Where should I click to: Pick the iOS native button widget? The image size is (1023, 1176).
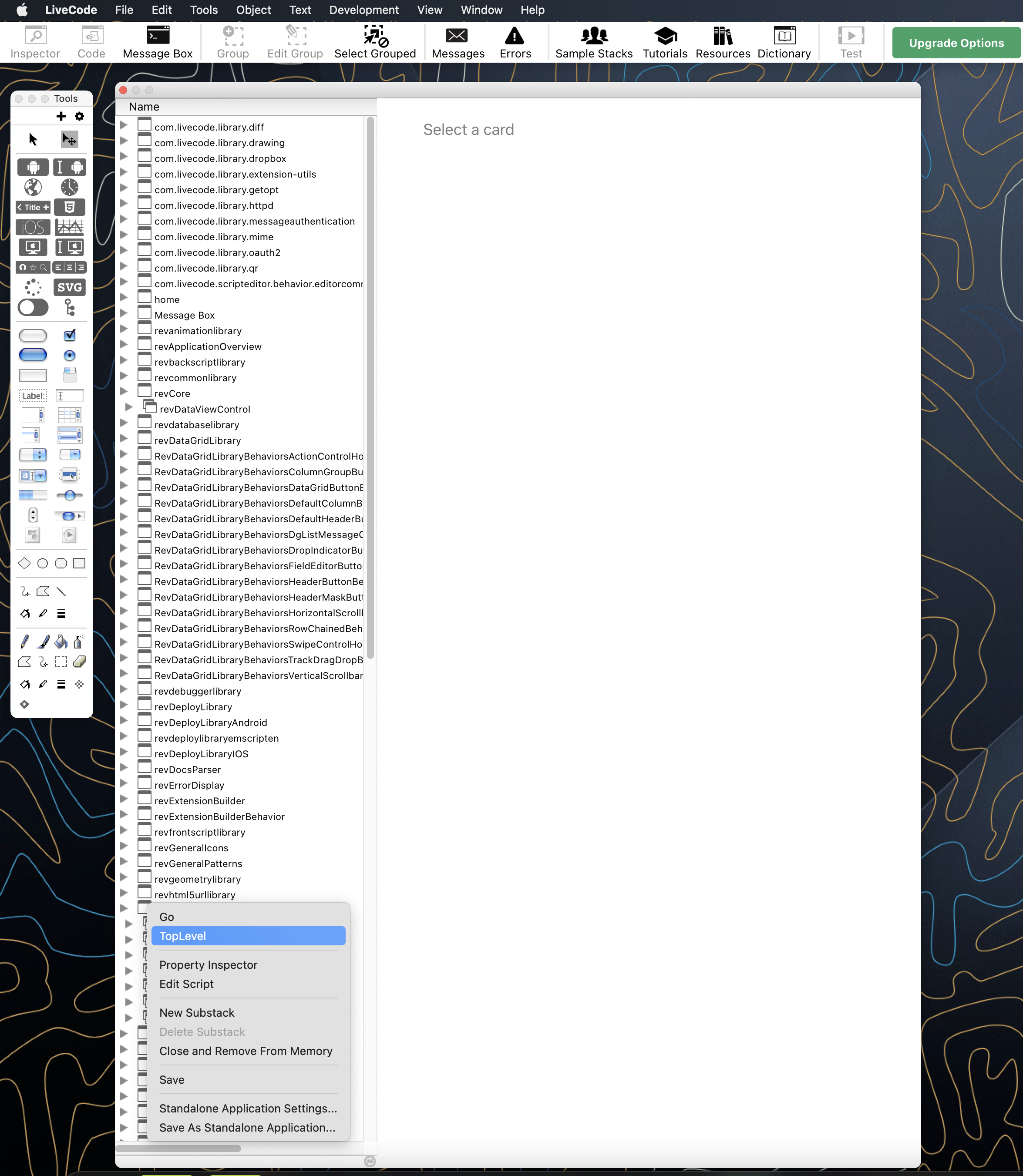coord(33,227)
